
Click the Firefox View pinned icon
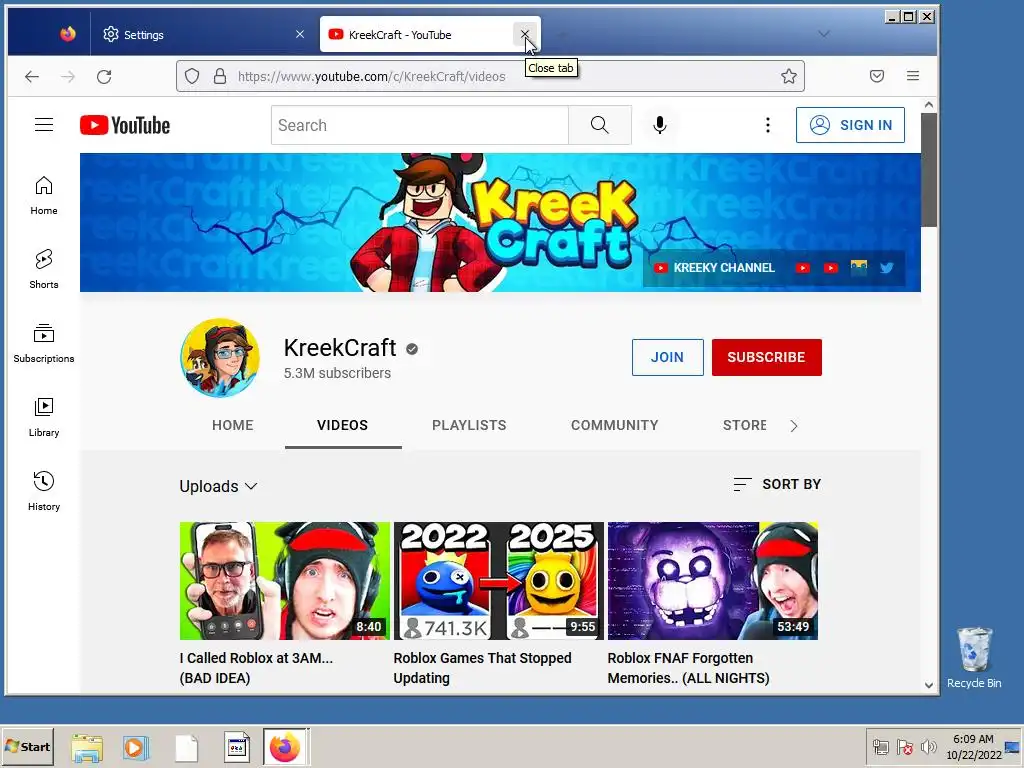click(67, 34)
